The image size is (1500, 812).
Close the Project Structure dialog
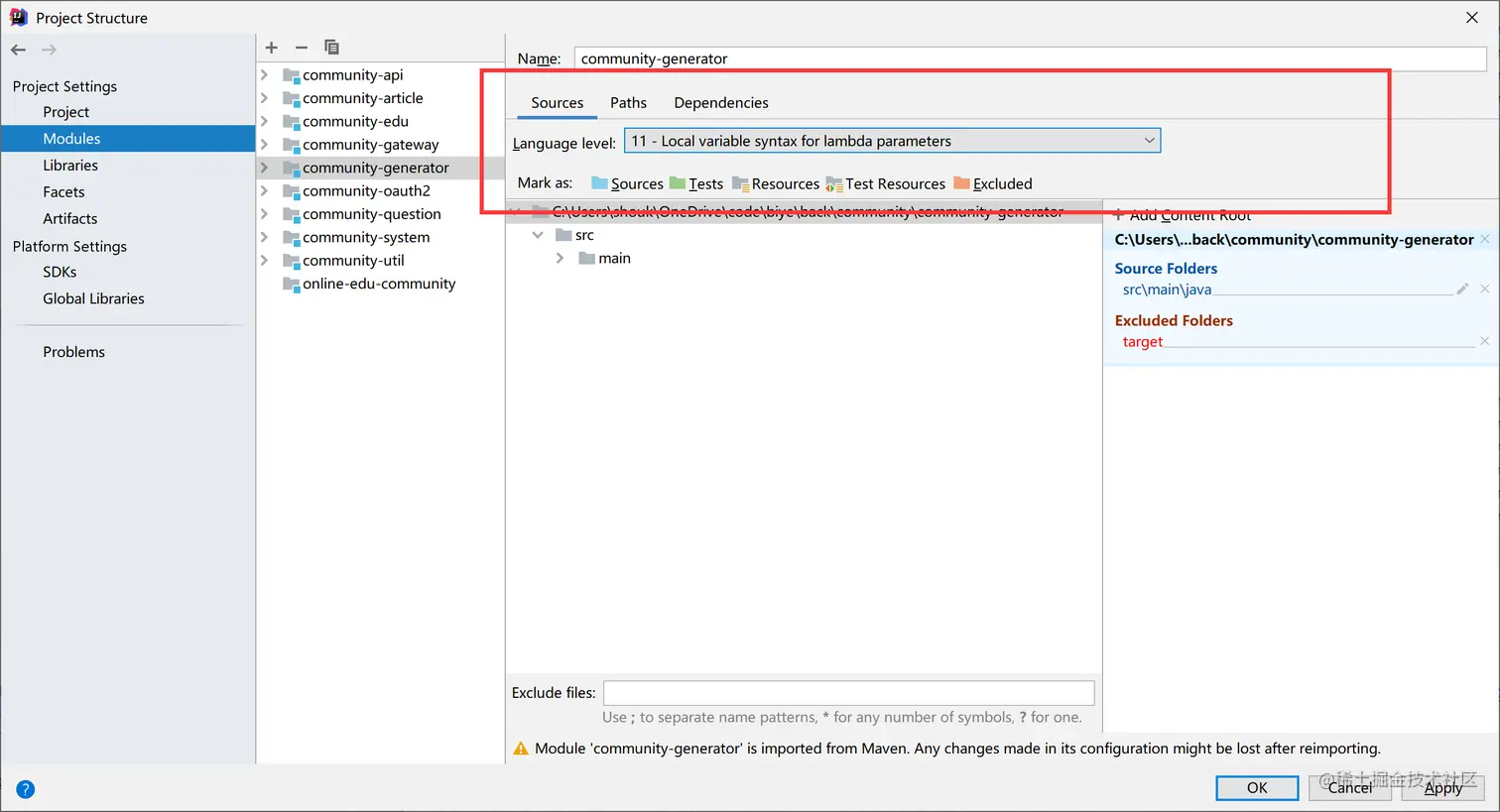coord(1472,18)
